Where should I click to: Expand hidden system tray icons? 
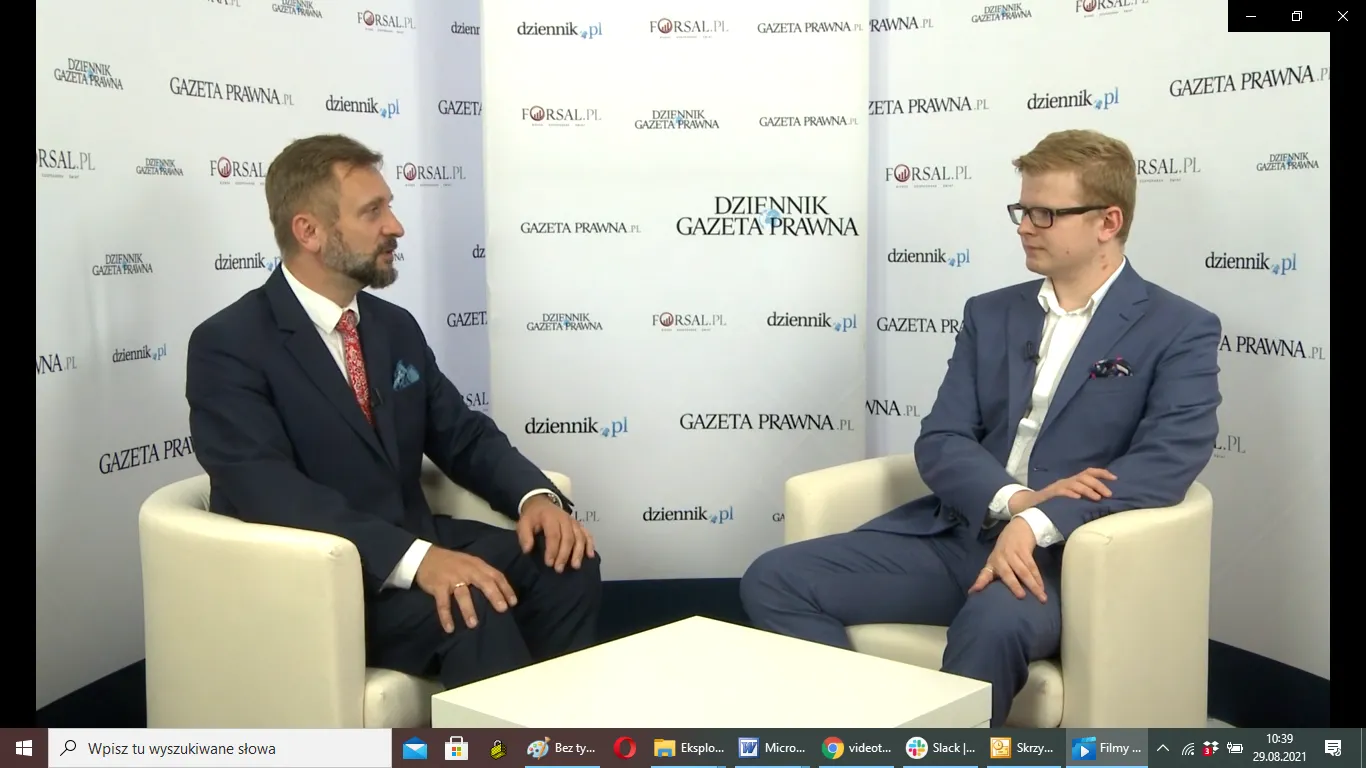(x=1163, y=748)
